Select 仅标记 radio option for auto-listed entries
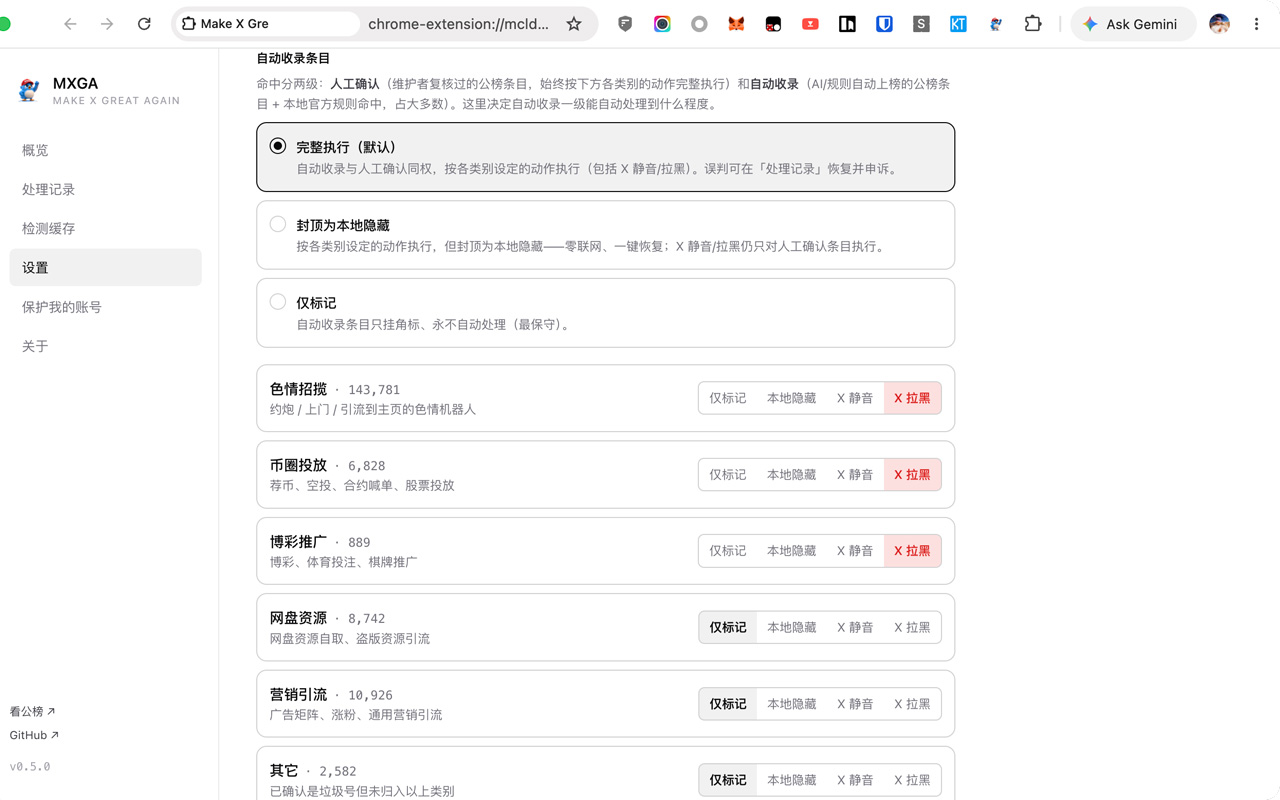Screen dimensions: 1280x800 point(278,301)
